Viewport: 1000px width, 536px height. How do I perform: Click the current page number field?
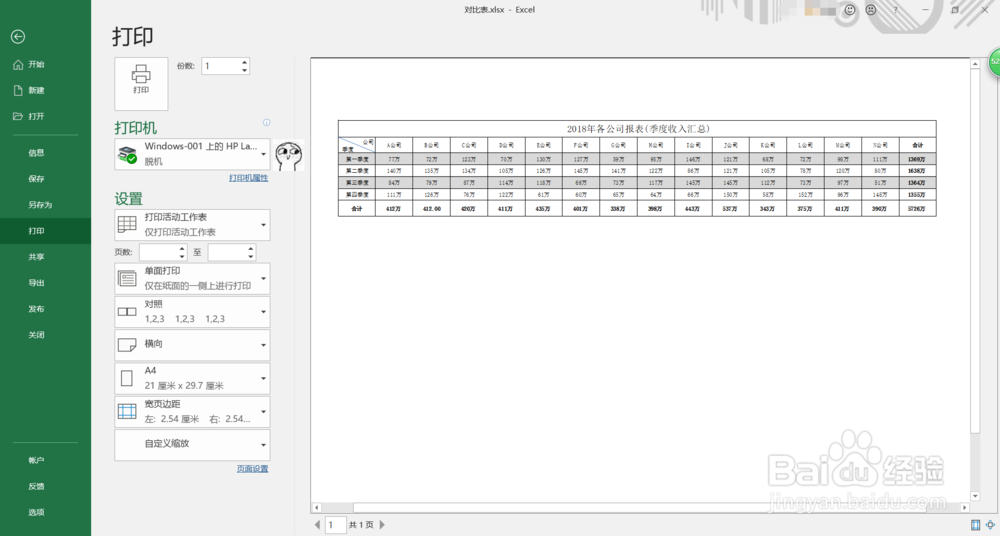pos(335,525)
